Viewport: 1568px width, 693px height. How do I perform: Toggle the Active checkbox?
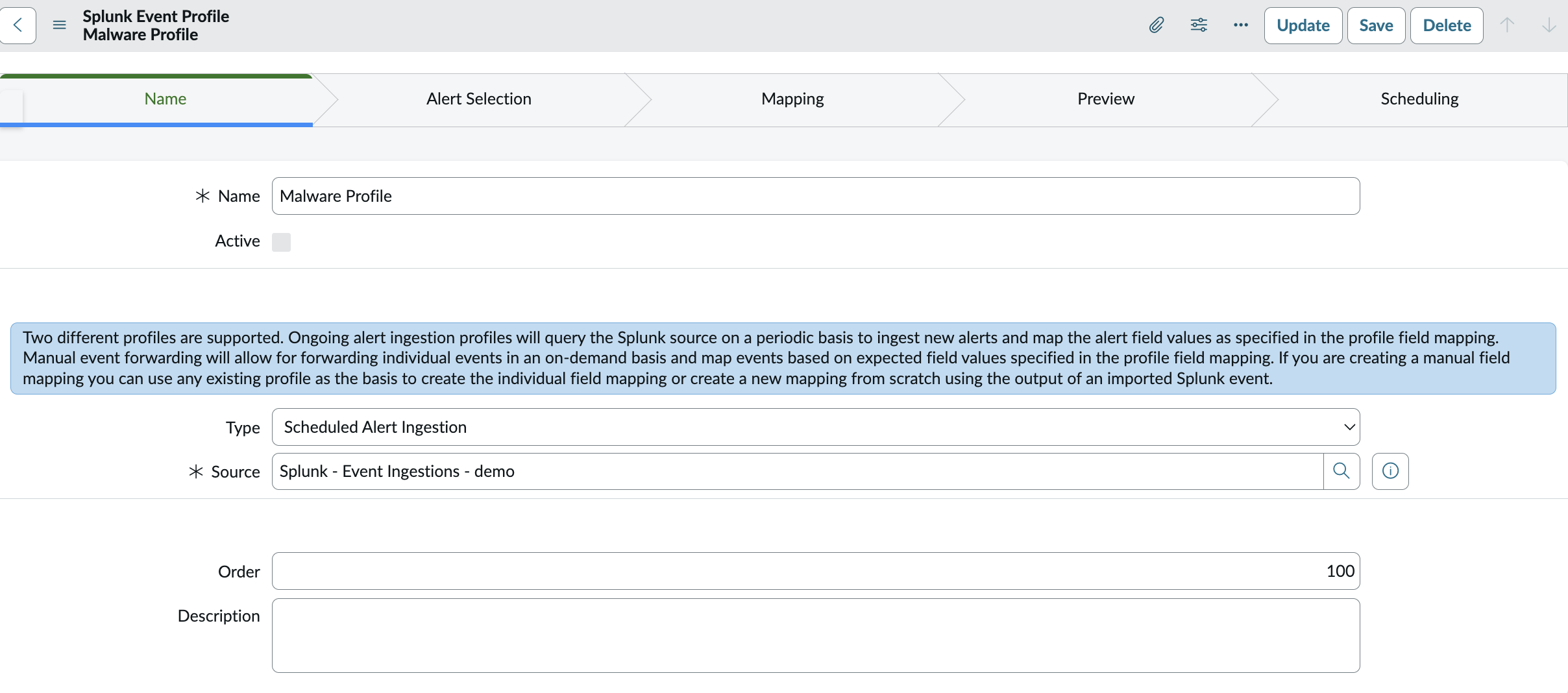click(281, 242)
